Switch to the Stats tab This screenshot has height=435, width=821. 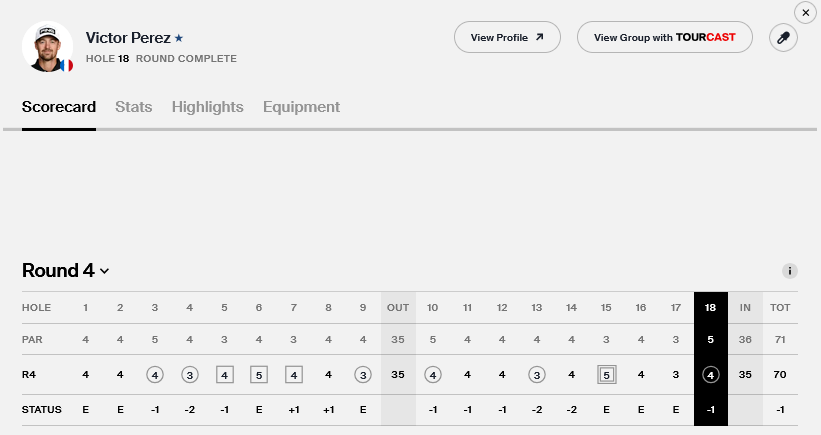pyautogui.click(x=134, y=107)
